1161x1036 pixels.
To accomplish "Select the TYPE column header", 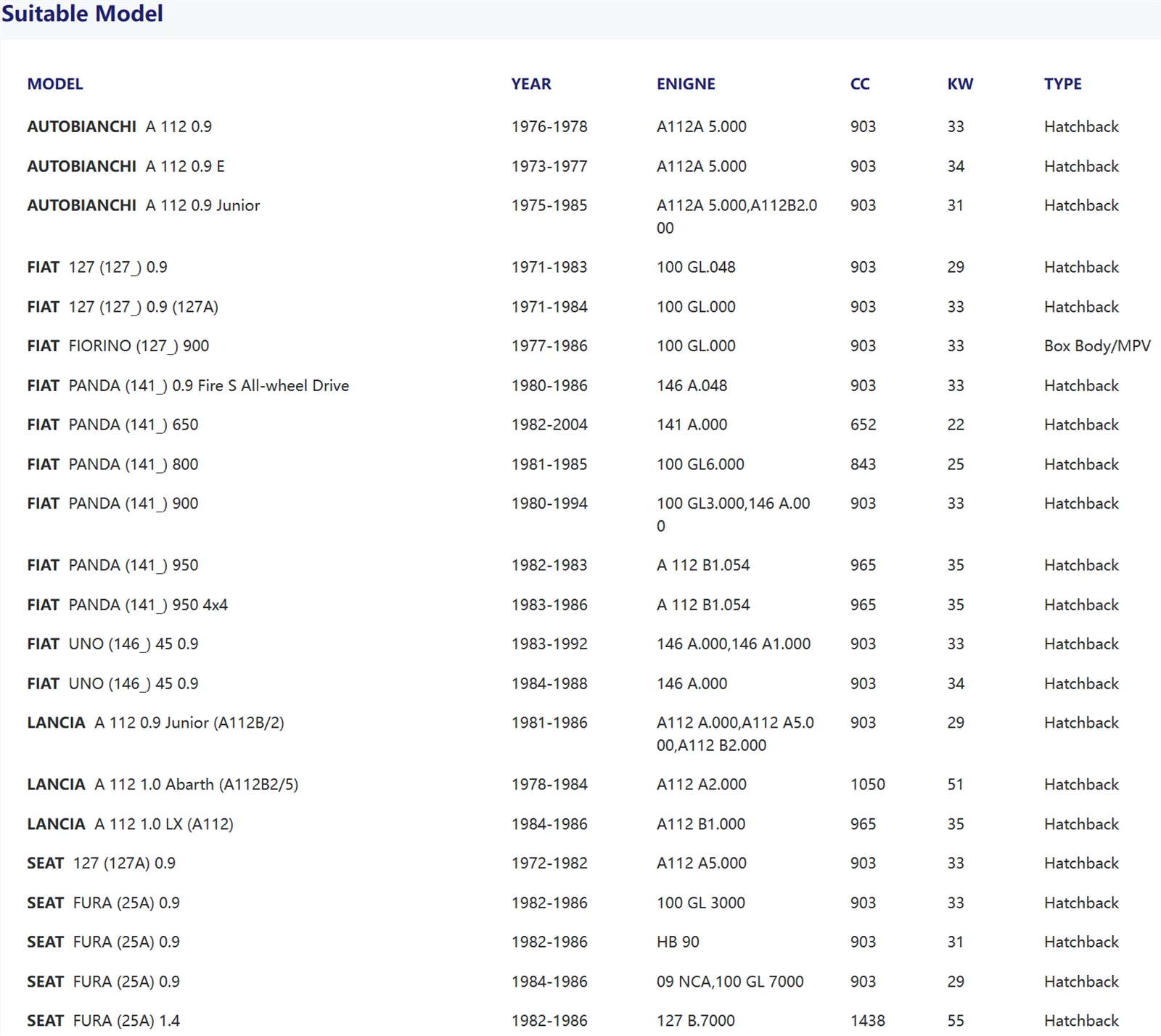I will click(x=1063, y=84).
